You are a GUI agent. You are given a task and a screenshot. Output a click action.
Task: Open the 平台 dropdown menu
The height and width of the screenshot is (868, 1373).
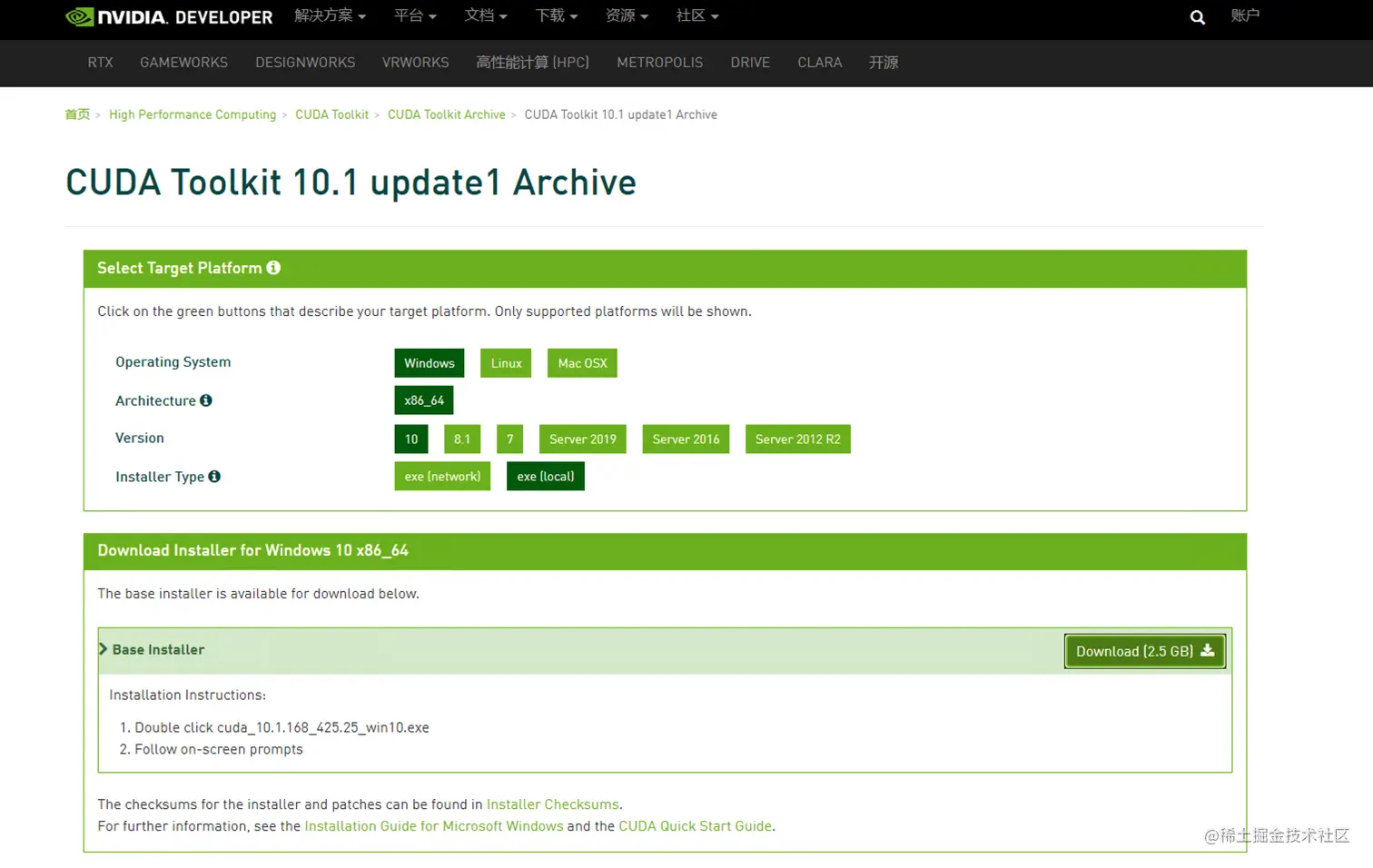click(416, 16)
